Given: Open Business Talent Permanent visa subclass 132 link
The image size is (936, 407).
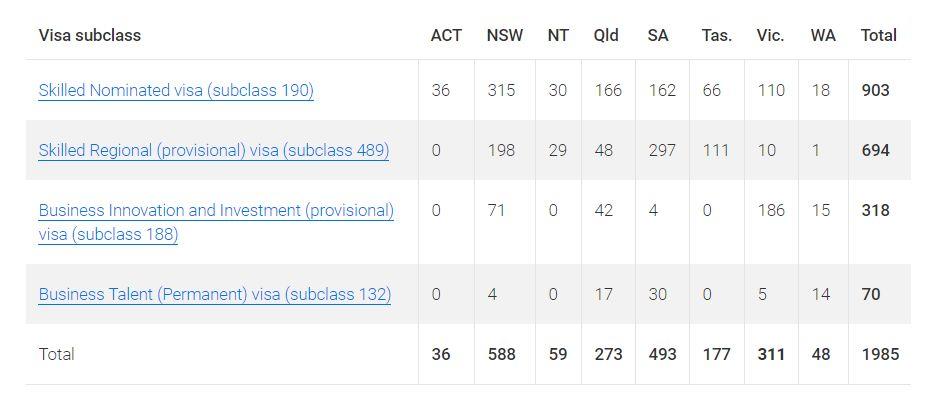Looking at the screenshot, I should coord(215,294).
